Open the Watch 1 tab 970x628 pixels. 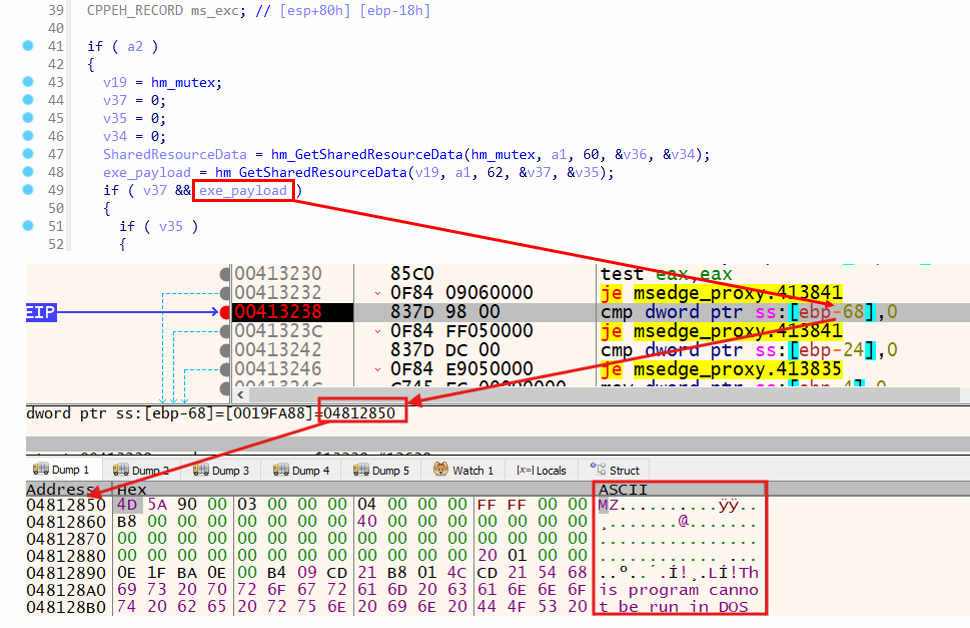pyautogui.click(x=463, y=470)
